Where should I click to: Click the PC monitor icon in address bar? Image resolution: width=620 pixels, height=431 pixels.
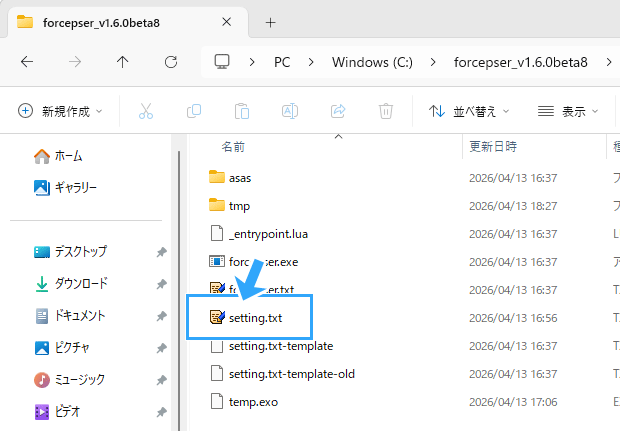coord(222,62)
